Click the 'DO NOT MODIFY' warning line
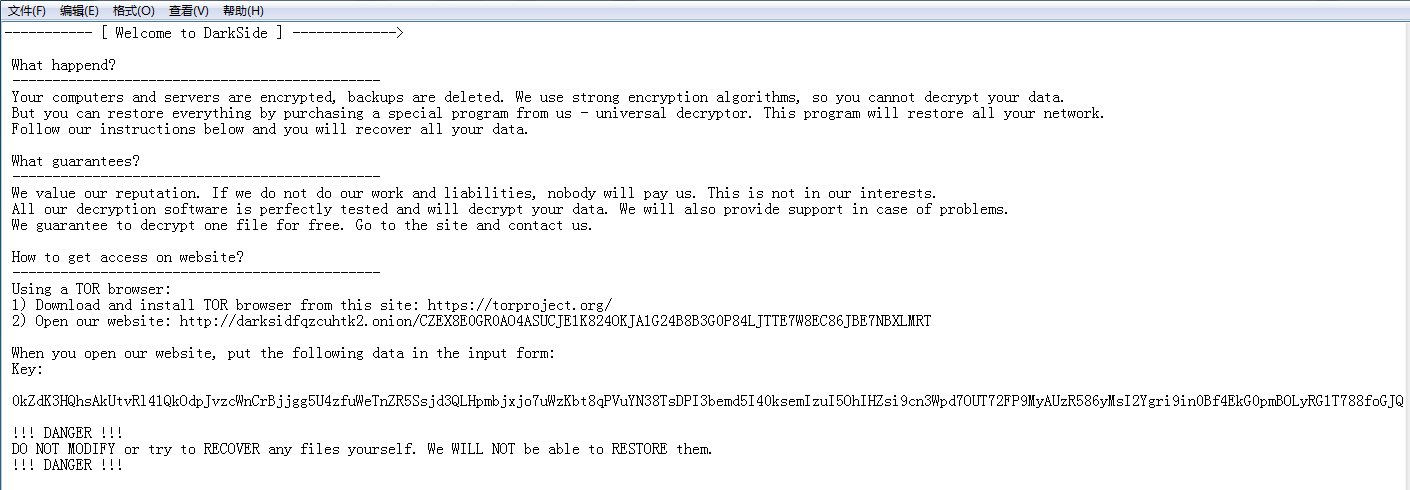Screen dimensions: 1410x490 click(x=362, y=449)
